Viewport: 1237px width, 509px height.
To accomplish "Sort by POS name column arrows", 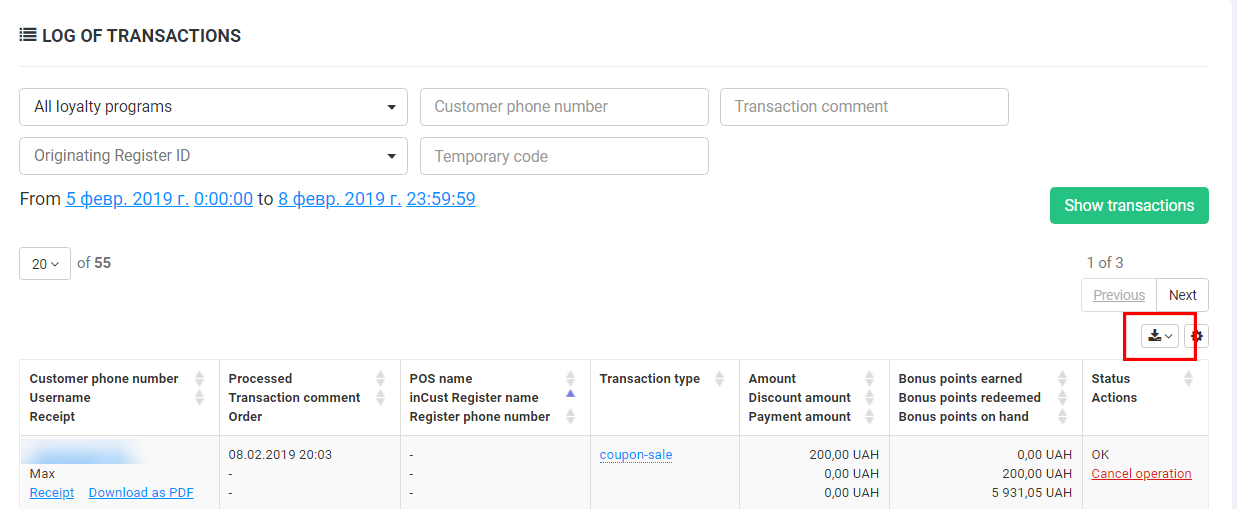I will point(570,379).
